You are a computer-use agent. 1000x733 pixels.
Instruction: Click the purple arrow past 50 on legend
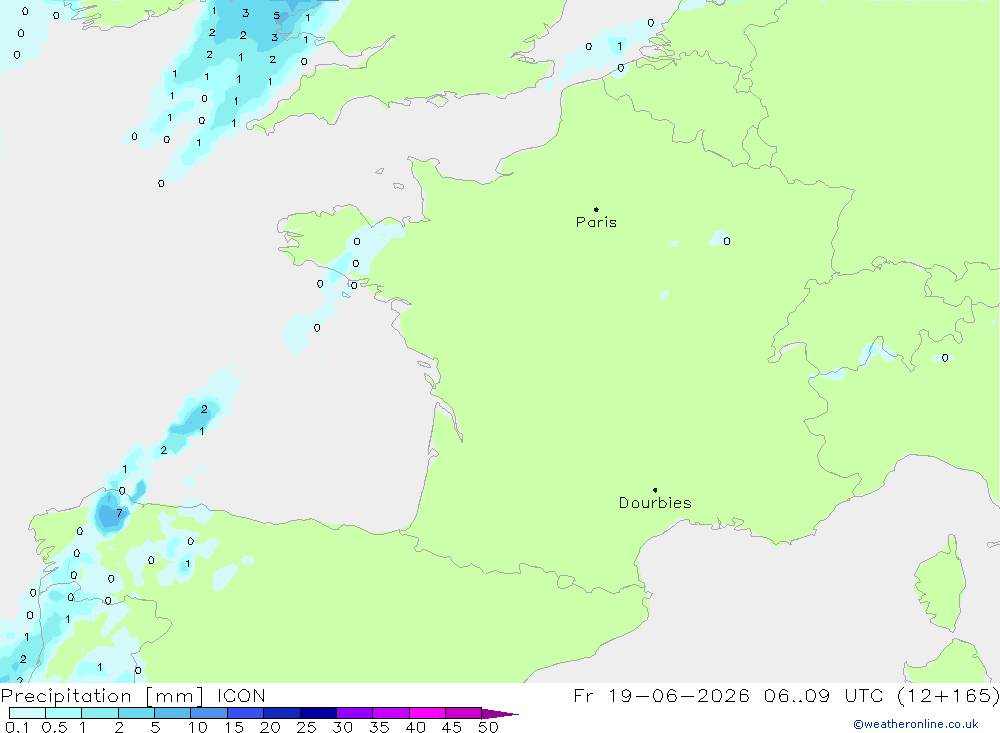tap(500, 713)
